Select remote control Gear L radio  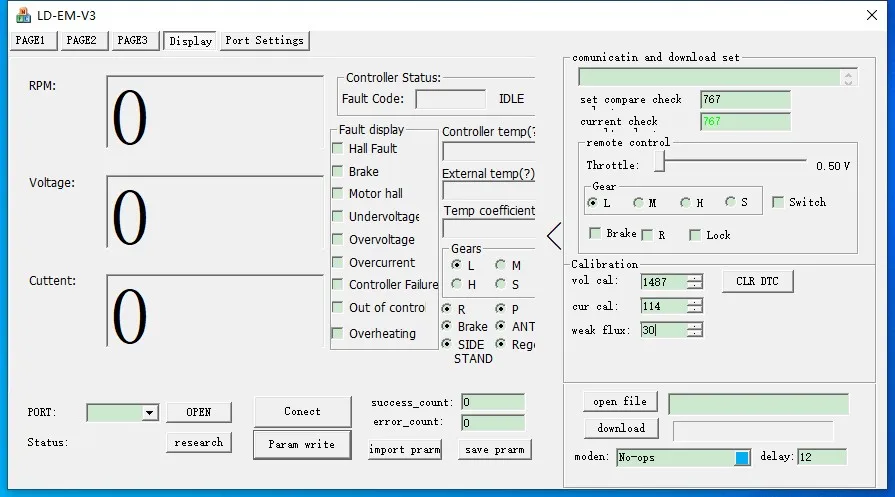(x=592, y=203)
